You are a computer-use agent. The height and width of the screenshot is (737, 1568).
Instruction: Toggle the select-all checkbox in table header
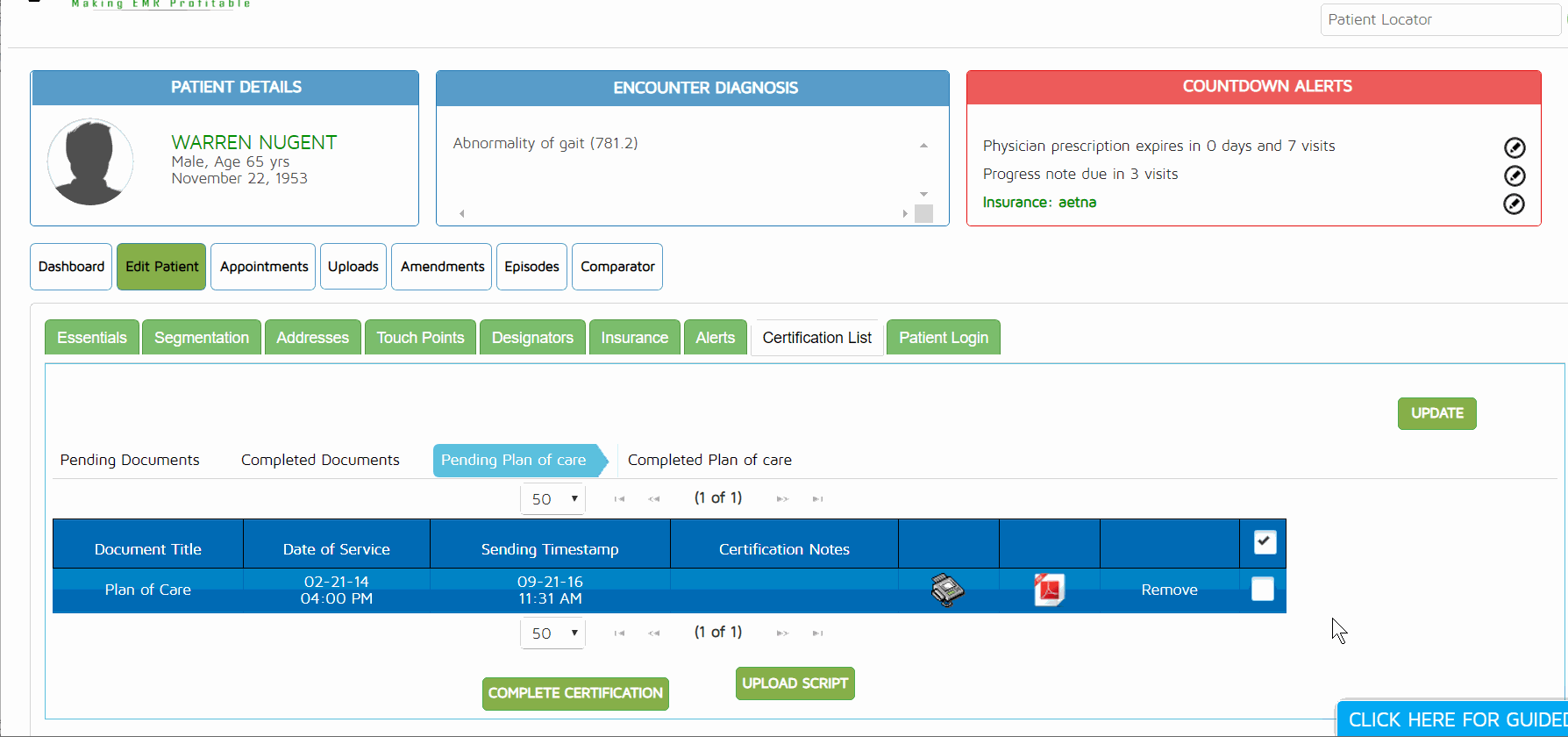[x=1264, y=542]
